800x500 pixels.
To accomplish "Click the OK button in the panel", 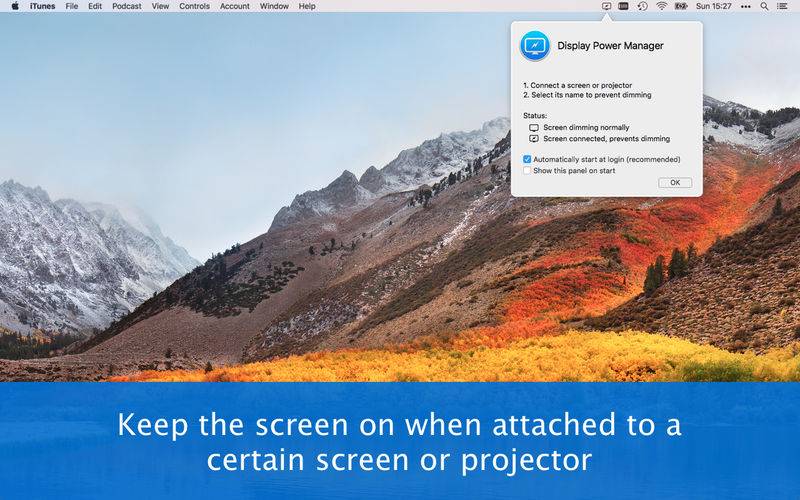I will 675,183.
